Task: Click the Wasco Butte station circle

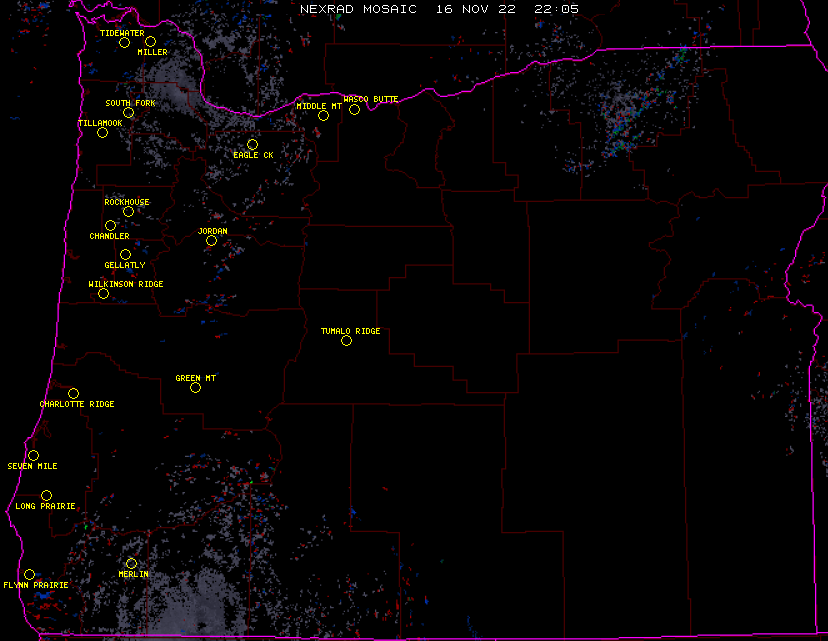Action: 354,109
